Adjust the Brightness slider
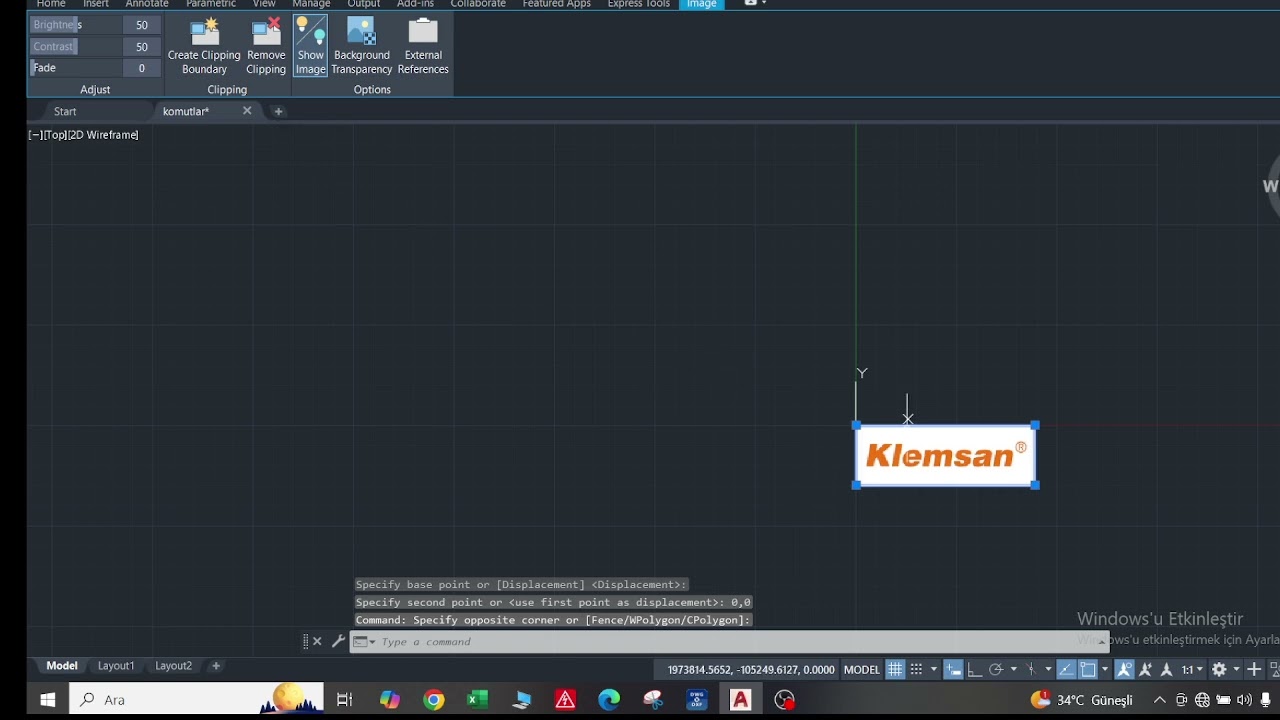Viewport: 1280px width, 720px height. tap(75, 25)
